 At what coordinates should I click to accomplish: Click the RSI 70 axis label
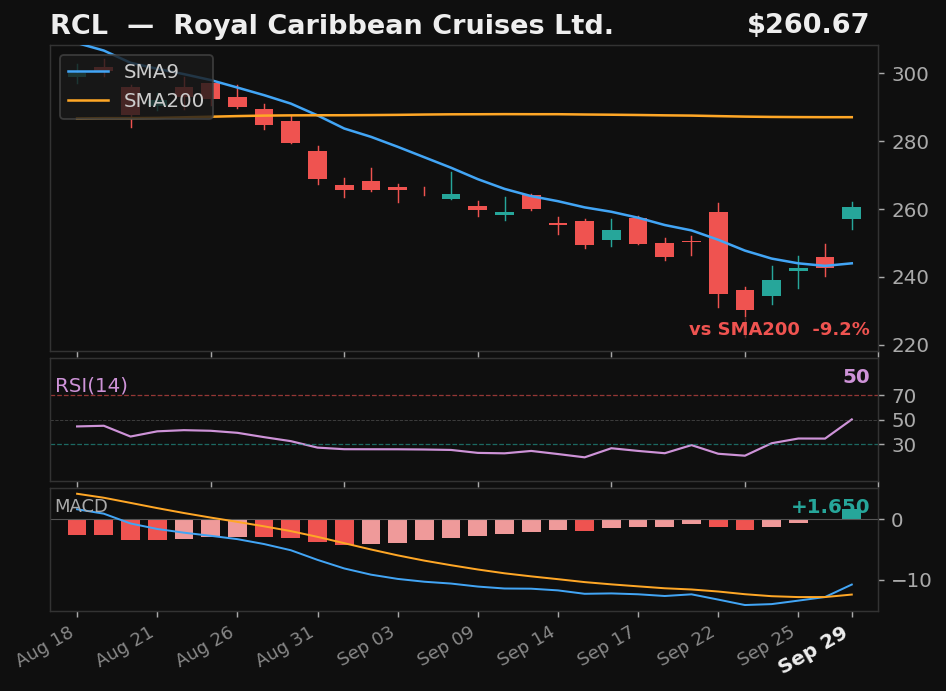904,396
